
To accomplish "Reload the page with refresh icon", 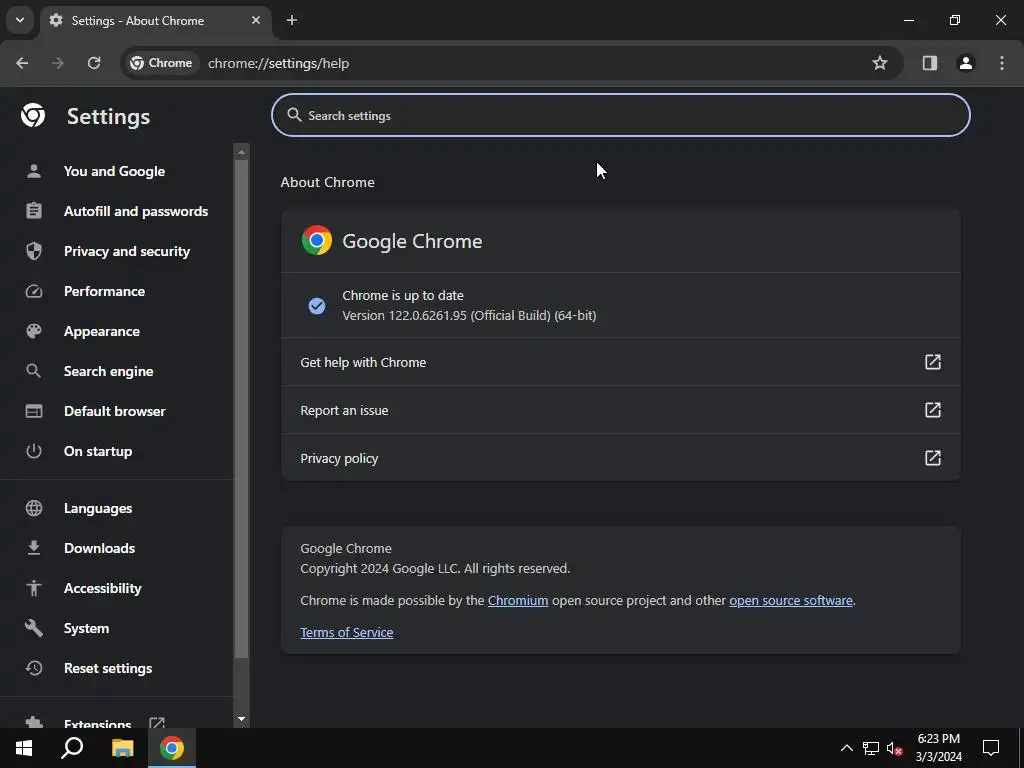I will tap(94, 63).
